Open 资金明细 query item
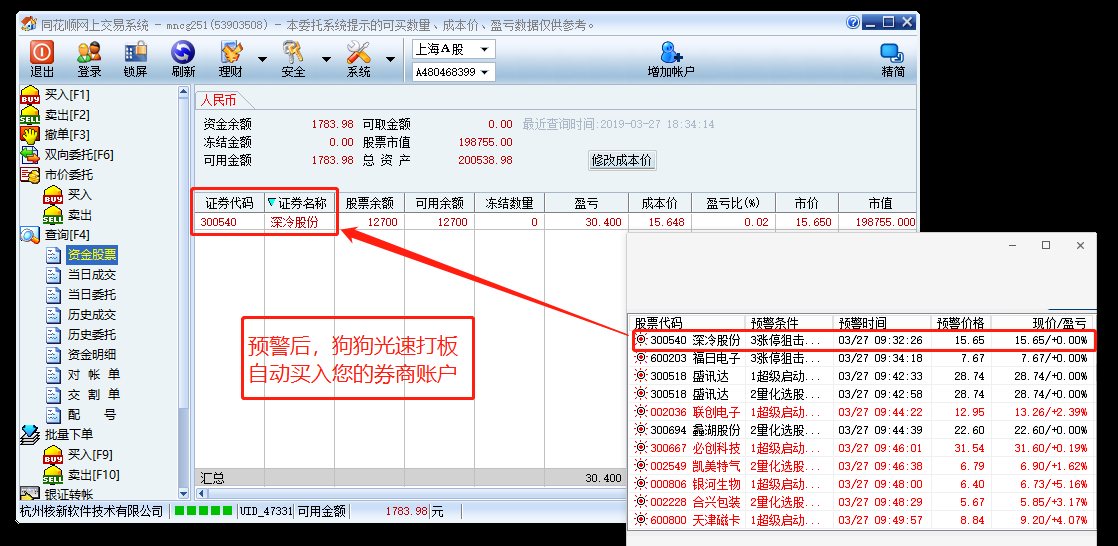The height and width of the screenshot is (546, 1118). point(91,354)
